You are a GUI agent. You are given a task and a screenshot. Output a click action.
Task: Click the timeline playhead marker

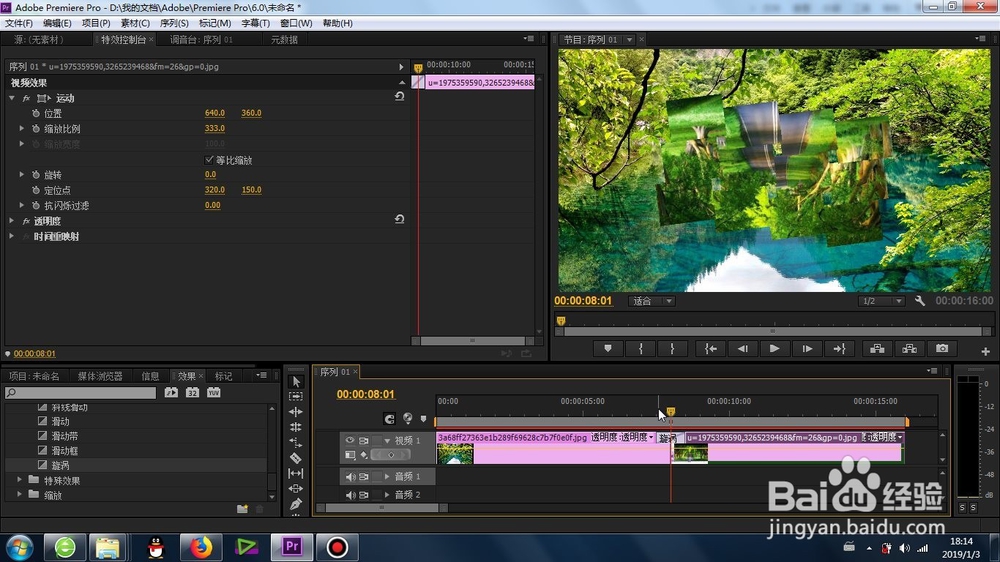pyautogui.click(x=671, y=412)
